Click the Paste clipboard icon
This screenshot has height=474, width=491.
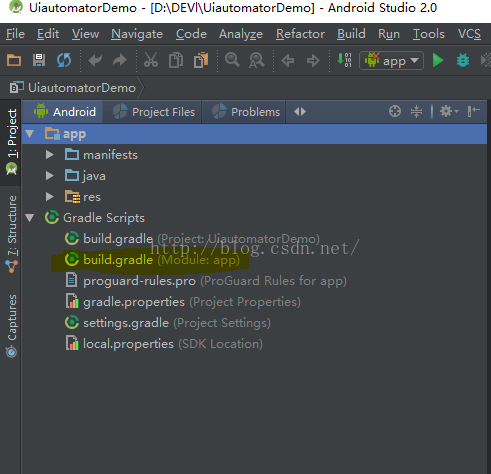tap(201, 60)
